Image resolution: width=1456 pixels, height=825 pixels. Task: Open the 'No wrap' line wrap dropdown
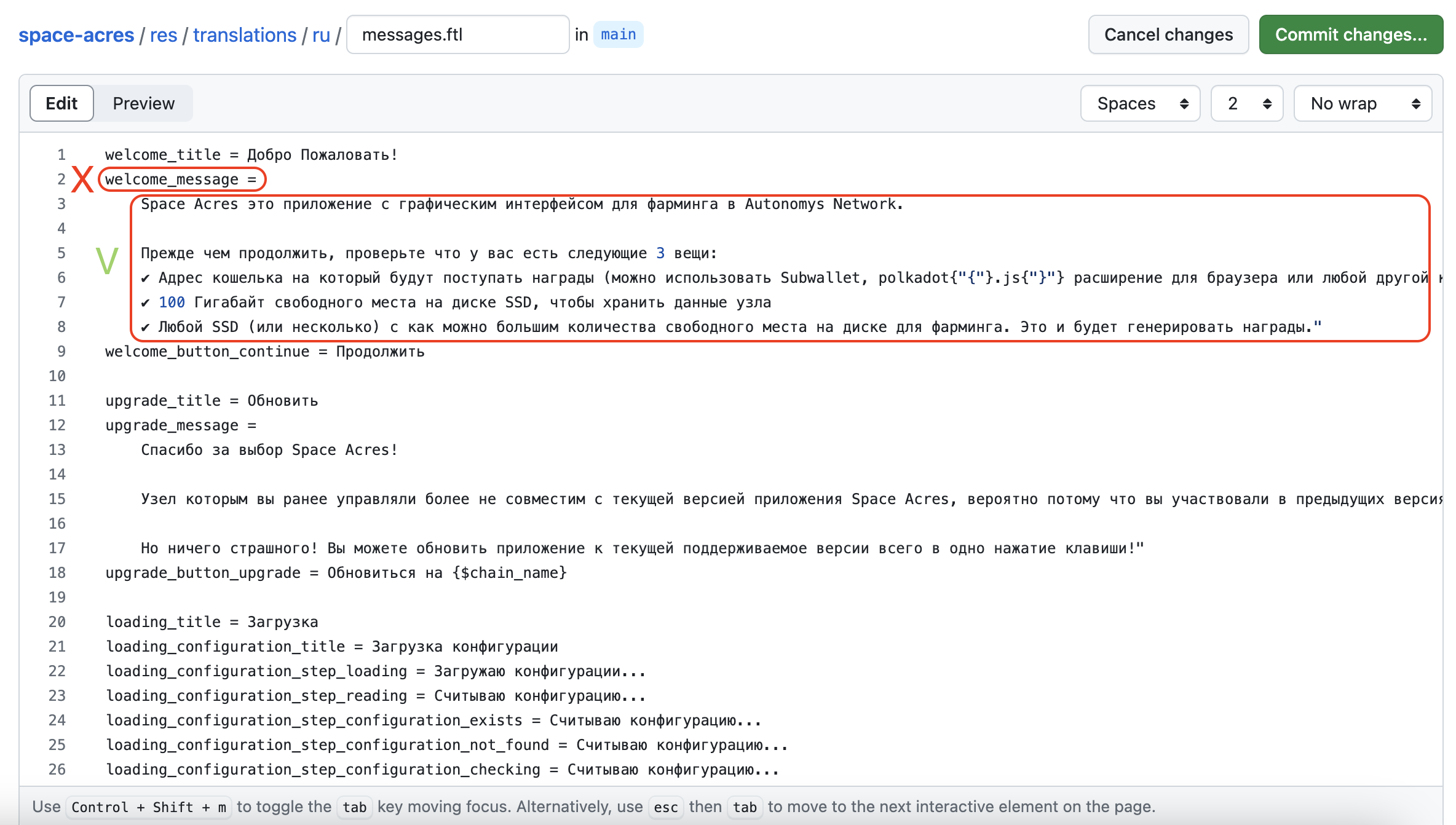point(1362,103)
